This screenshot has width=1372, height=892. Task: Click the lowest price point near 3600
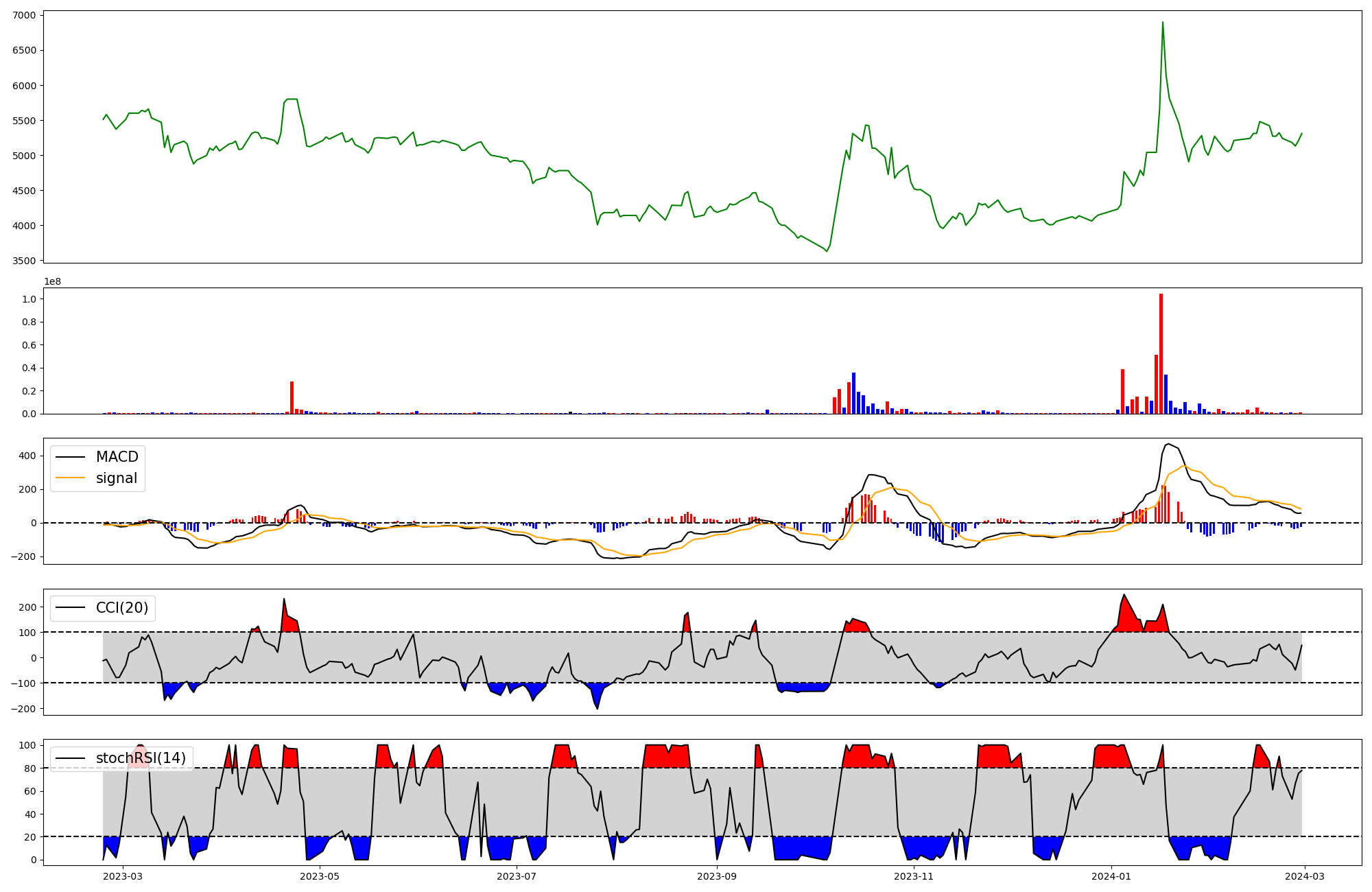[x=827, y=251]
